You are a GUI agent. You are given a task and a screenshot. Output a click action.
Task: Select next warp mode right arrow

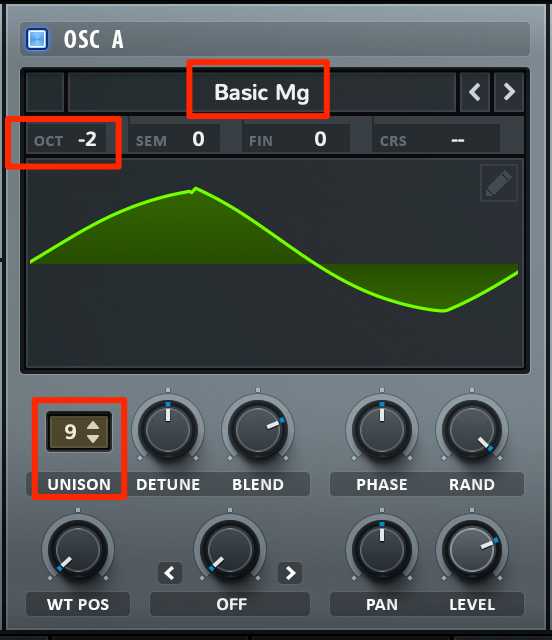[x=290, y=573]
